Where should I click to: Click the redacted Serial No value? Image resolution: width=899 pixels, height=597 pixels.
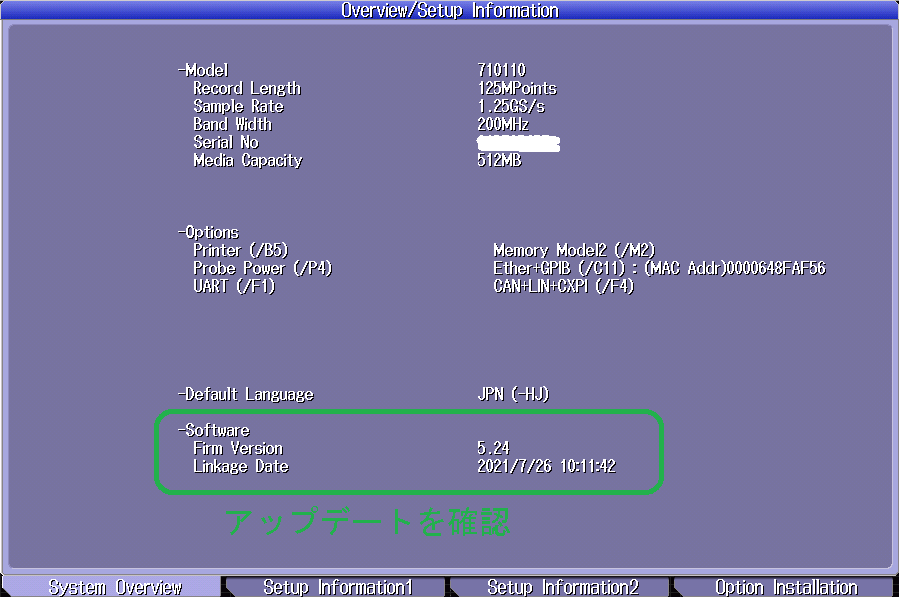pos(518,143)
